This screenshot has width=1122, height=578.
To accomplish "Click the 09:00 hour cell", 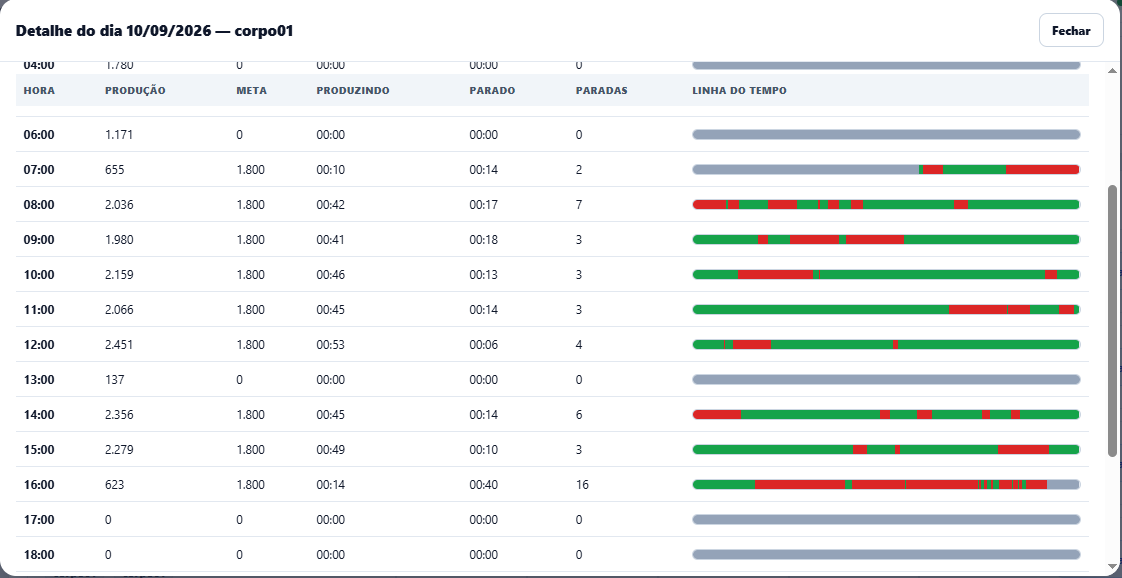I will click(39, 240).
